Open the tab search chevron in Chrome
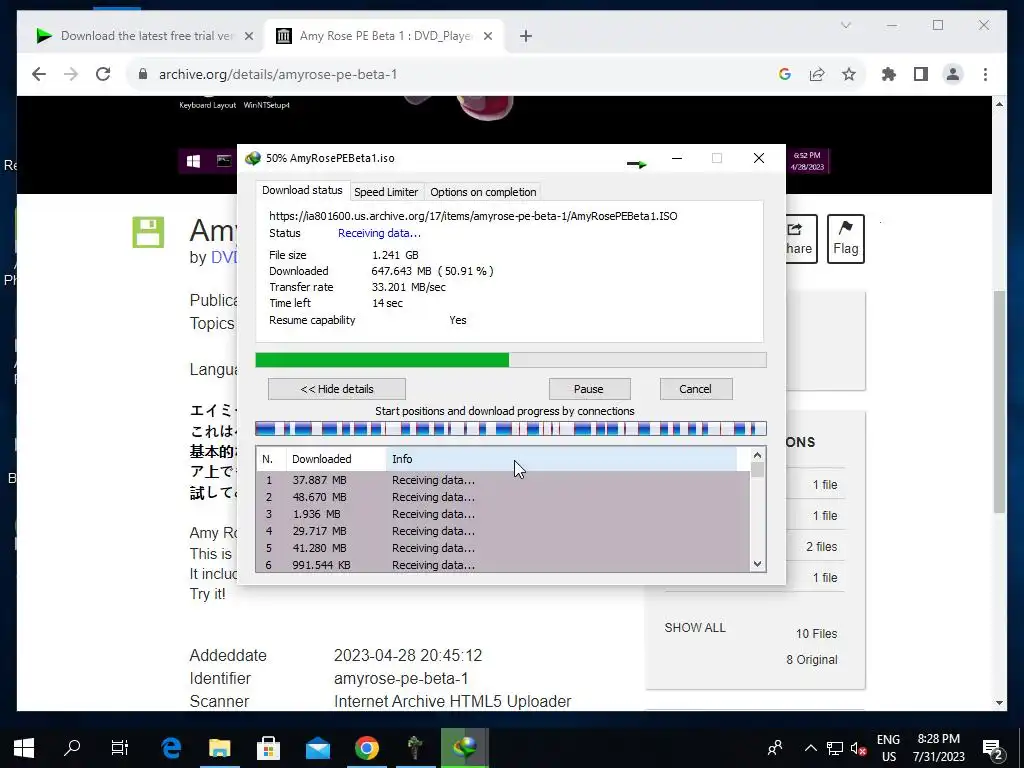The width and height of the screenshot is (1024, 768). [x=846, y=25]
